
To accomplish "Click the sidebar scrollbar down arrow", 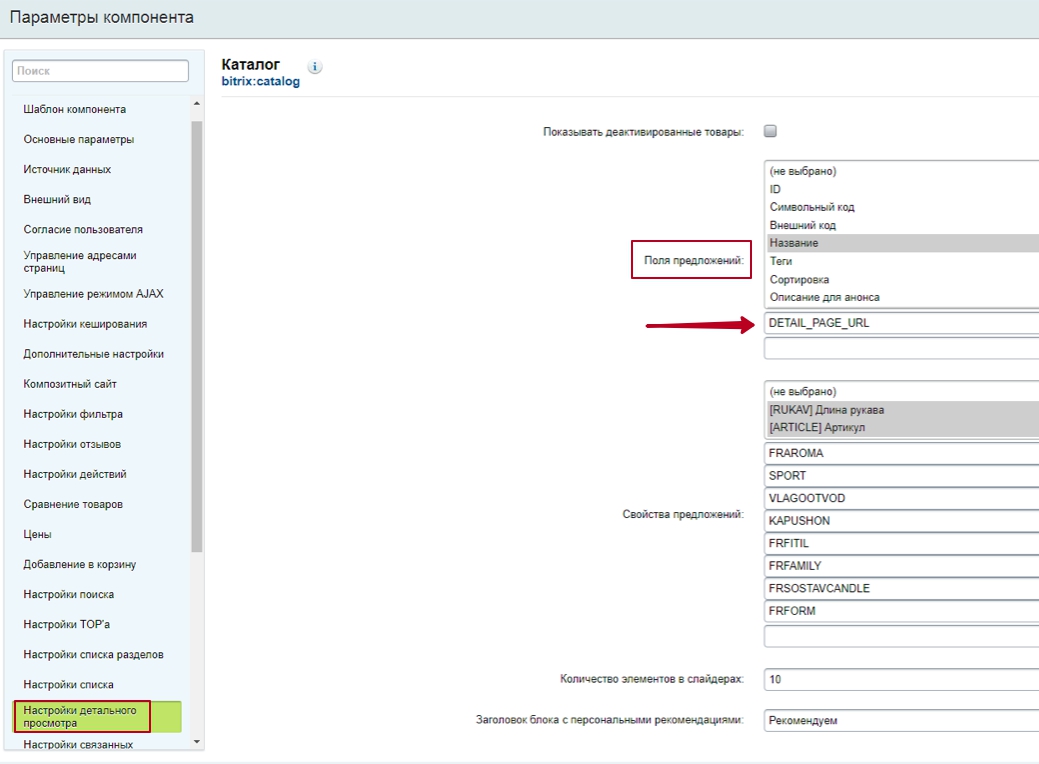I will coord(196,742).
